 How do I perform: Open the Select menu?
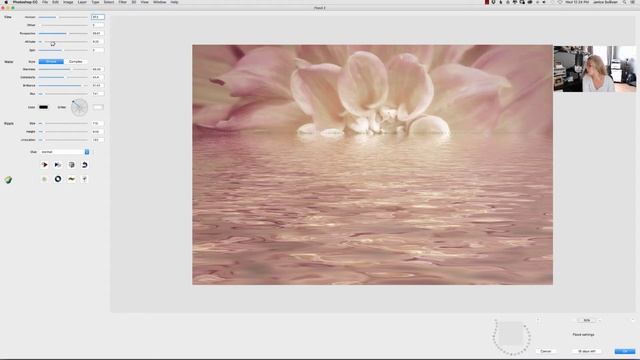pos(109,2)
